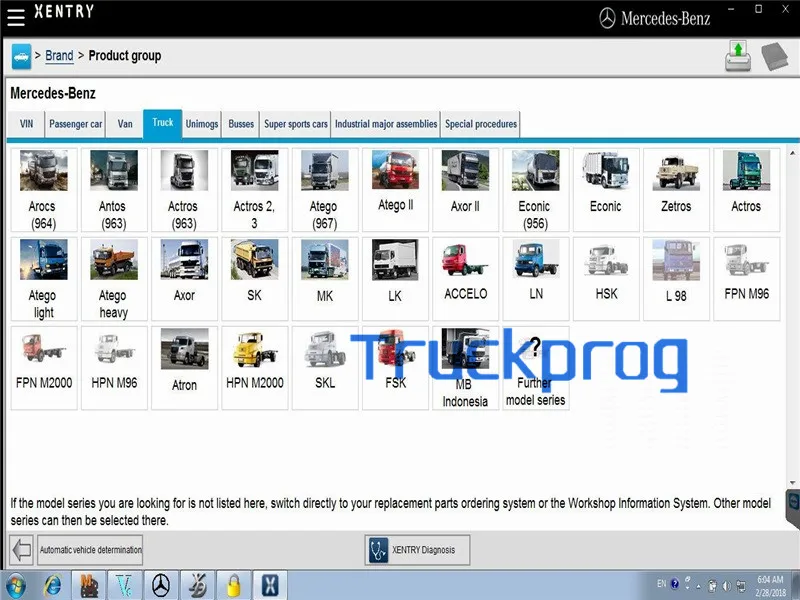Select the MK model series
The height and width of the screenshot is (600, 800).
tap(325, 279)
